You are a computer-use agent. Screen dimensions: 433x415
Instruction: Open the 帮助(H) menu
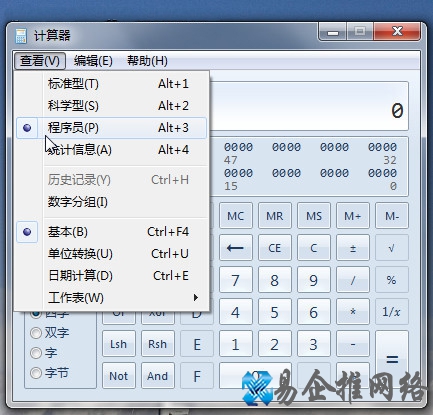coord(147,61)
